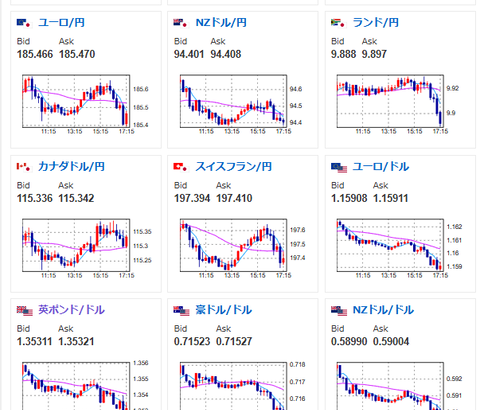This screenshot has width=480, height=410.
Task: Click the Euro/Yen flag icon
Action: (24, 23)
